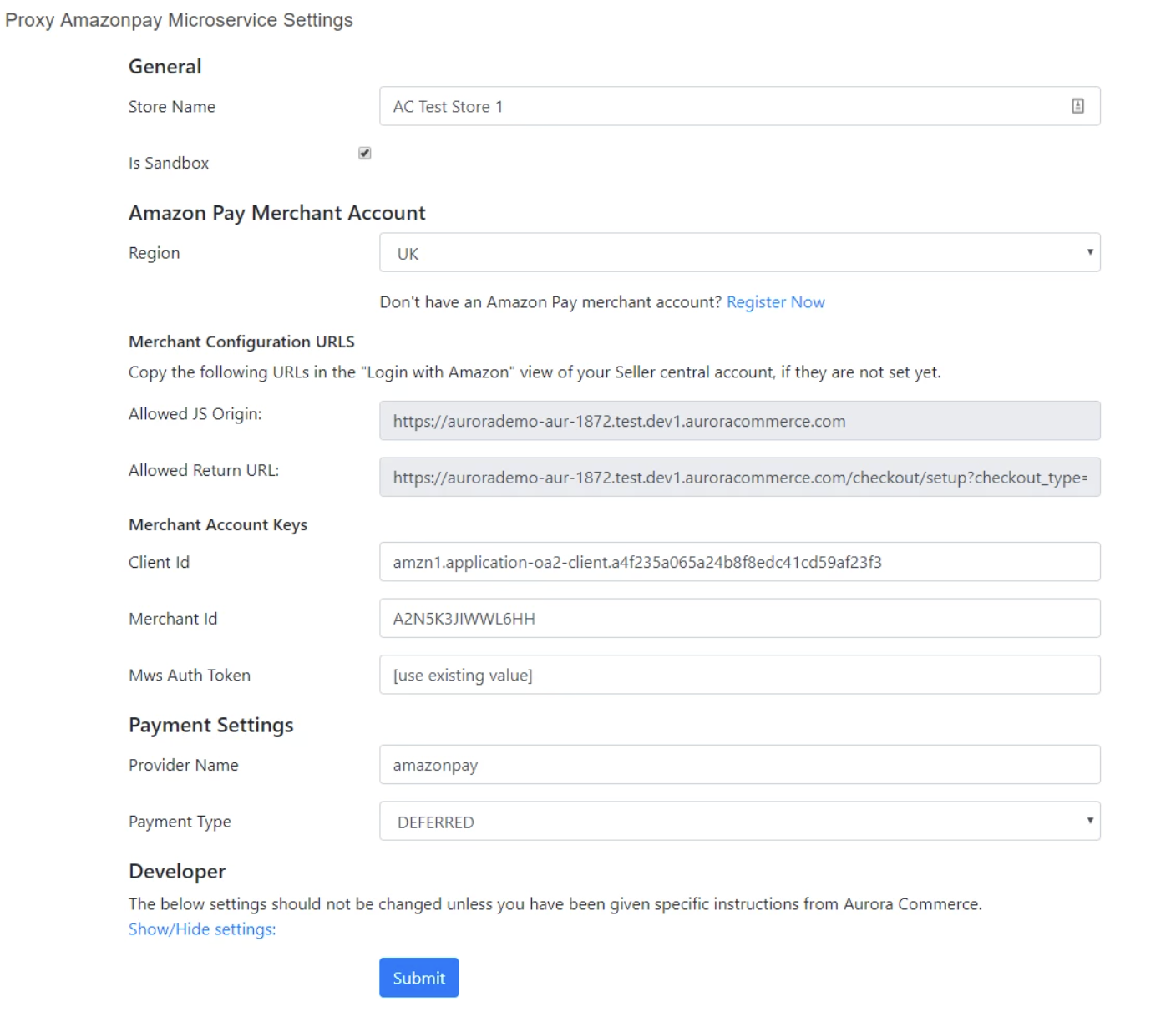Edit the Client Id field
Viewport: 1176px width, 1012px height.
coord(740,562)
